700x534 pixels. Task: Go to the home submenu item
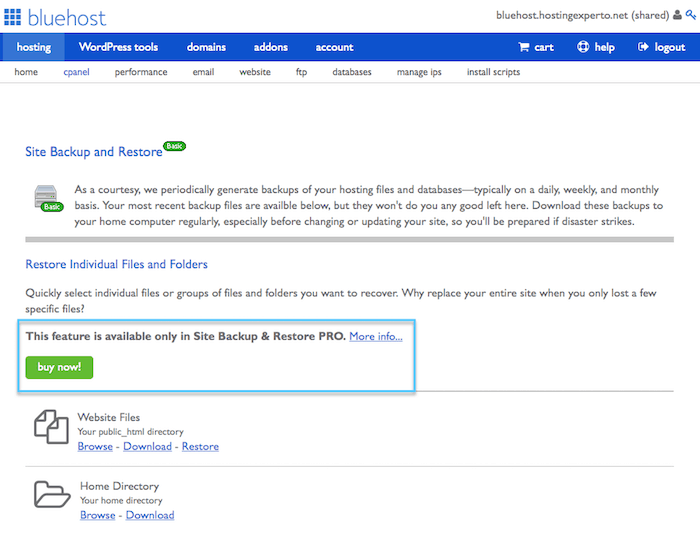point(26,72)
